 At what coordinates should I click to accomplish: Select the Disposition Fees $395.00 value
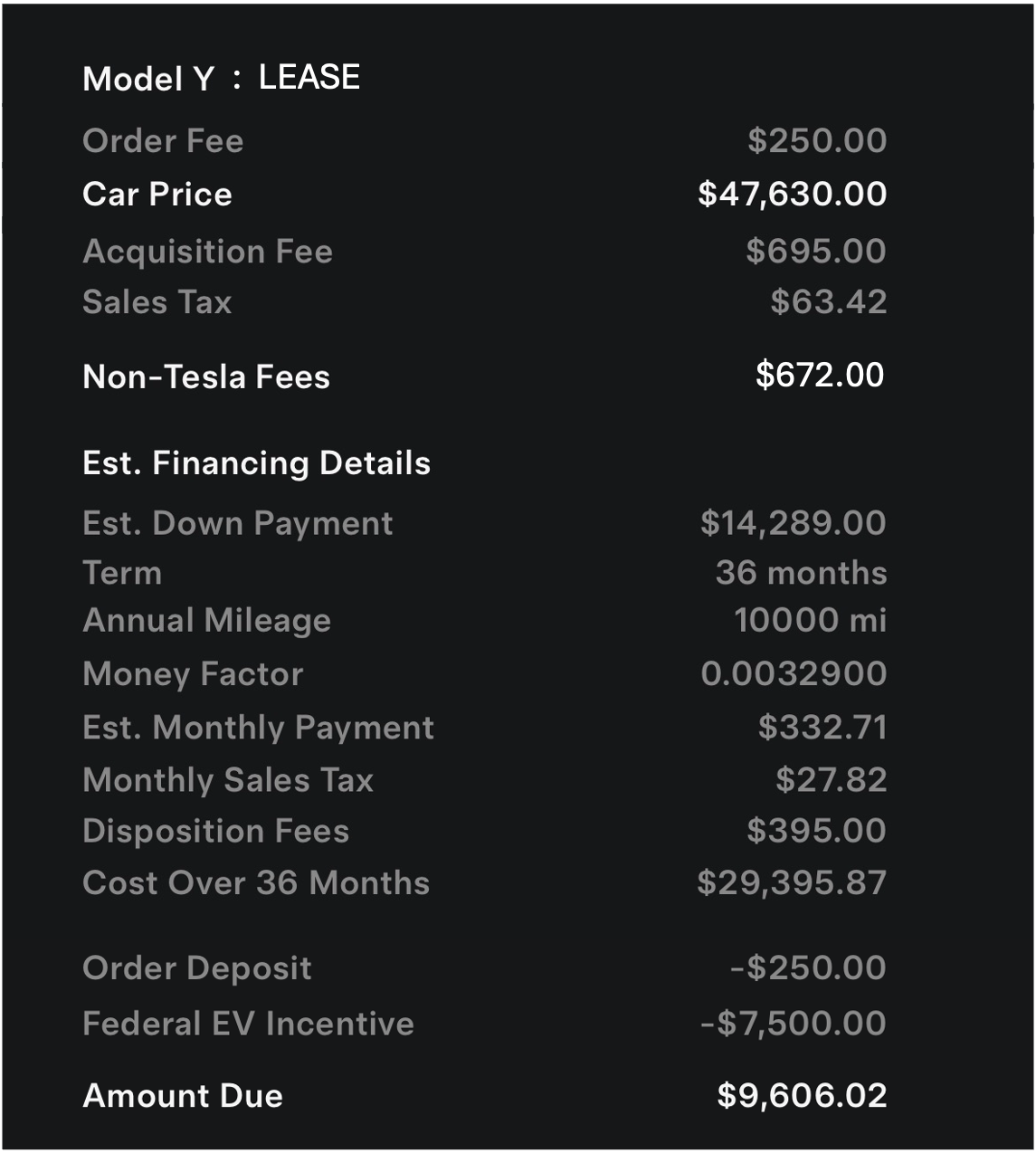[816, 831]
